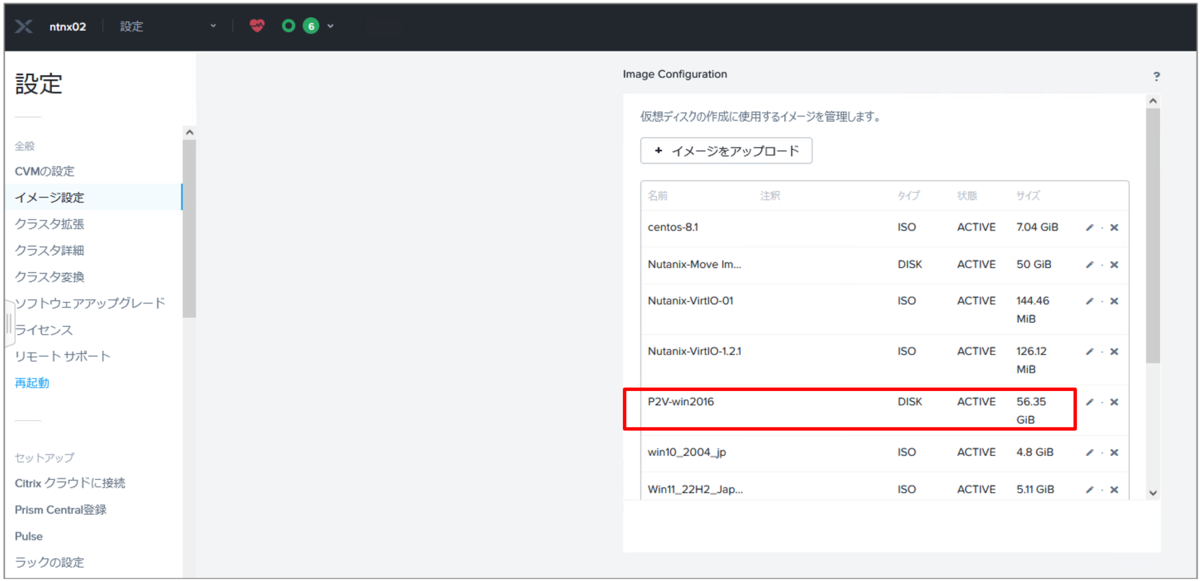1200x581 pixels.
Task: Open リモート サポート in the sidebar
Action: (x=63, y=356)
